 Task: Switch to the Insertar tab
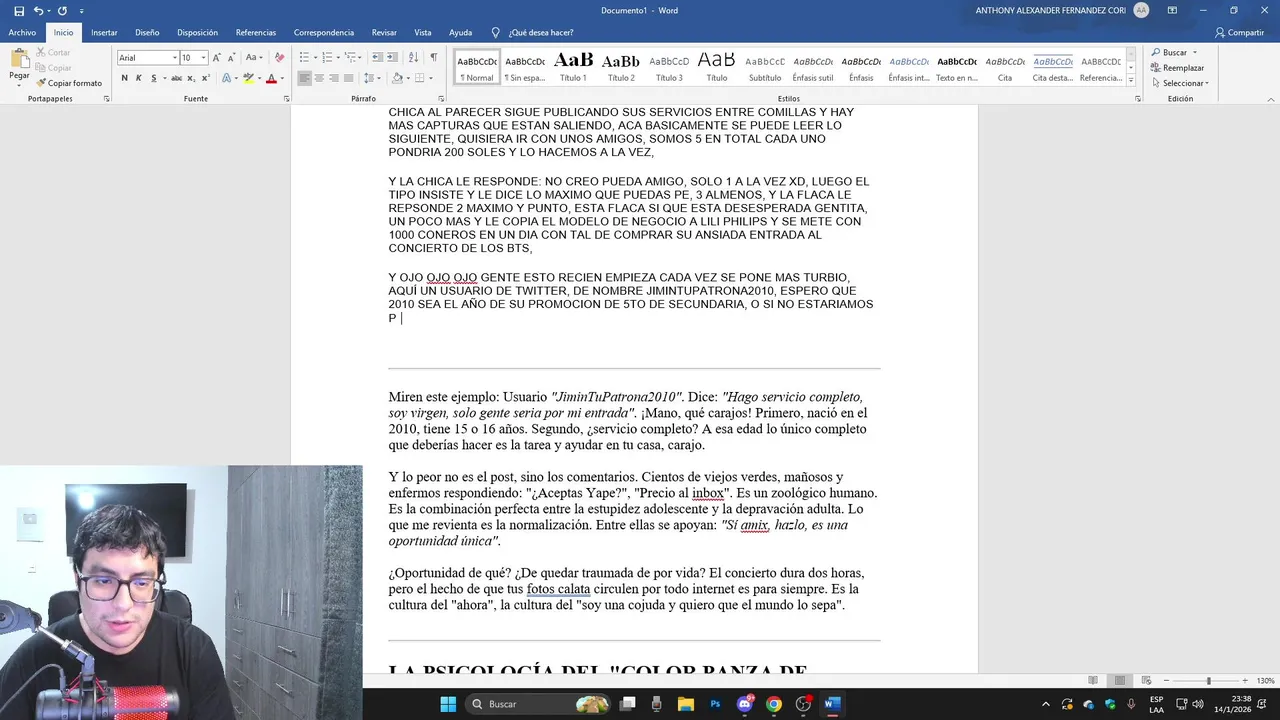[x=104, y=32]
